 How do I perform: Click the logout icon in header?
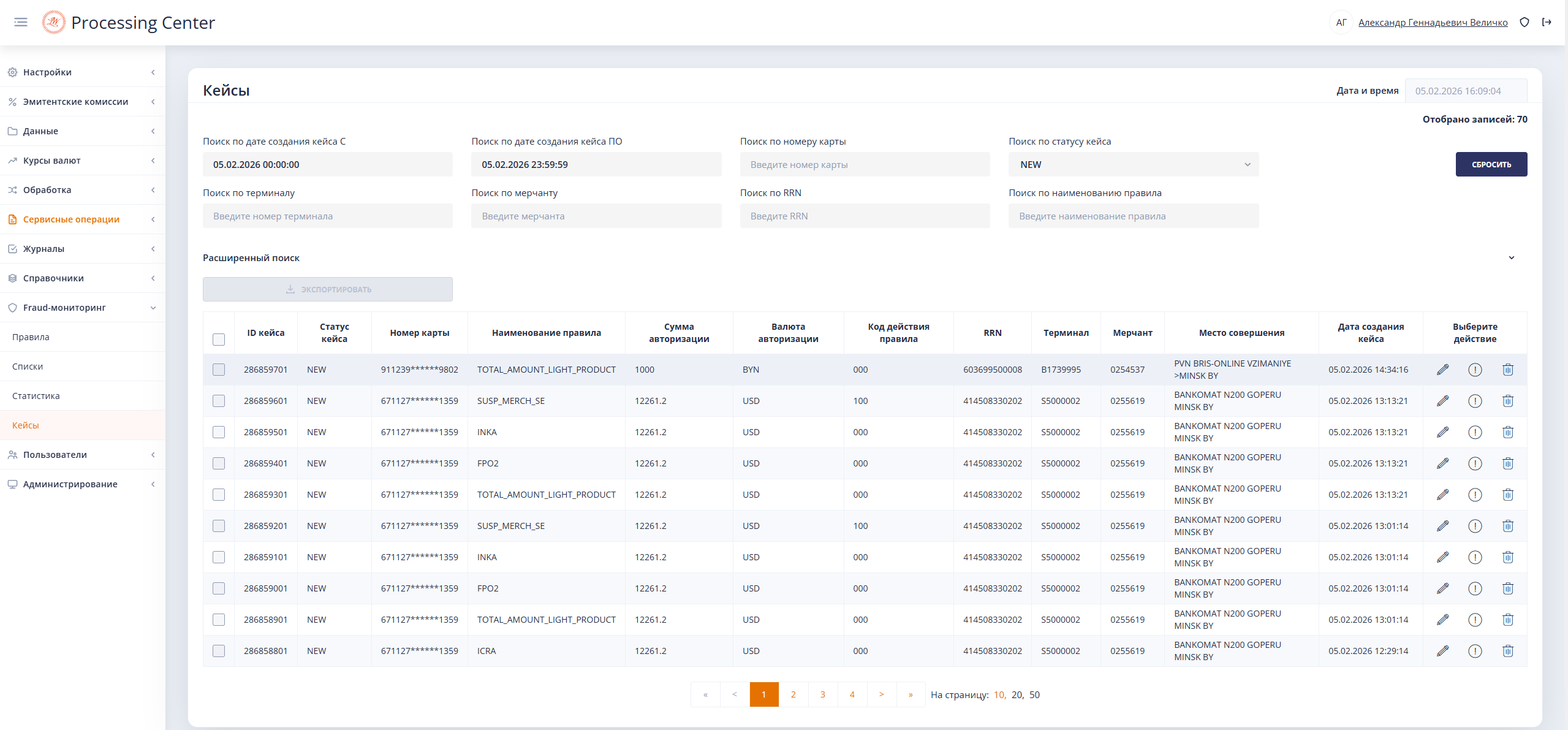[1547, 23]
